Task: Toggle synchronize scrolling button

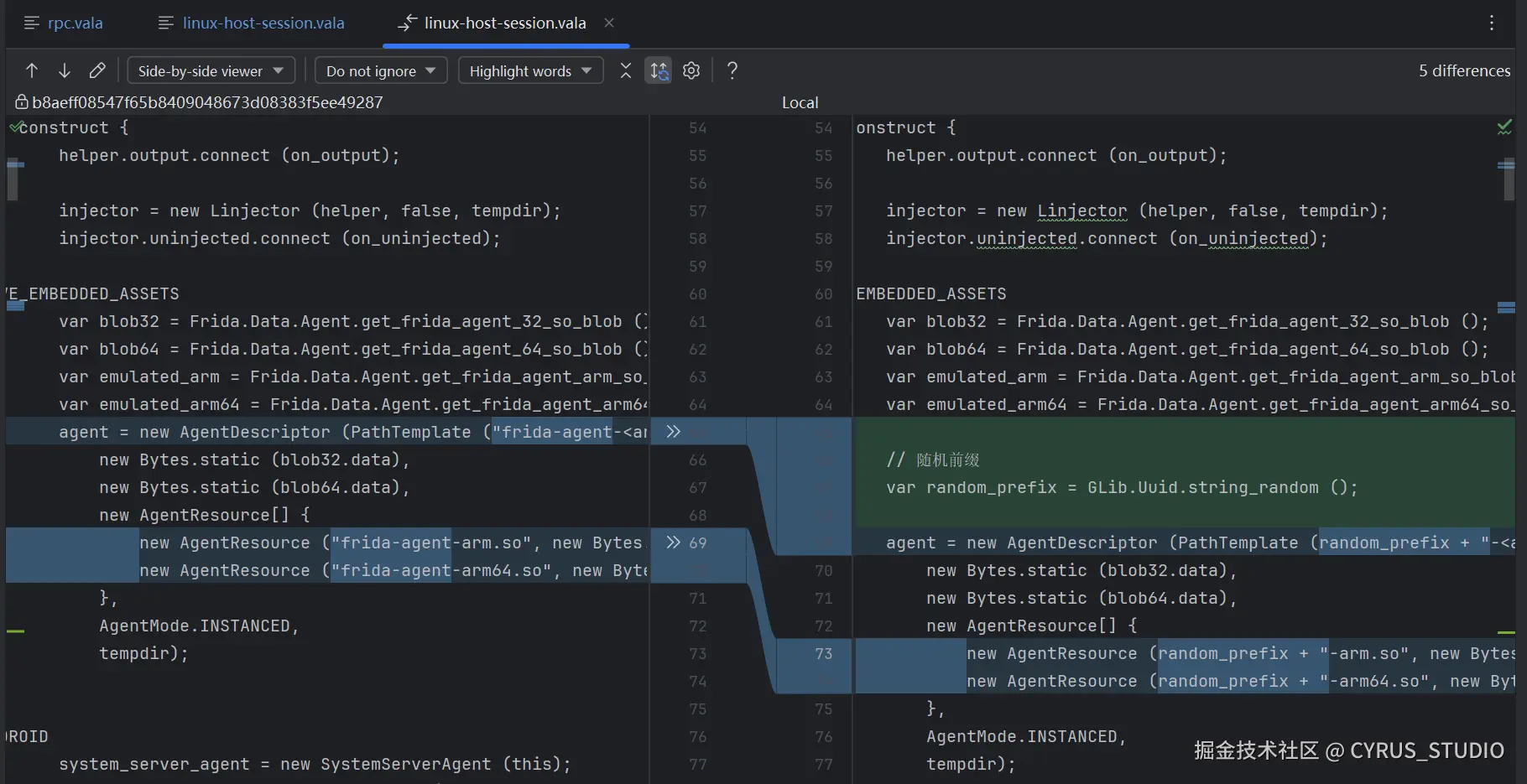Action: click(x=659, y=70)
